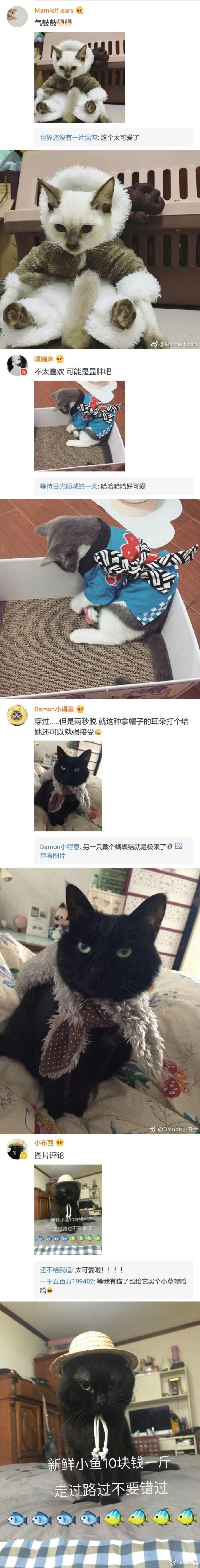Open commenter 等待日光倾城的一天's profile
200x1568 pixels.
(68, 486)
